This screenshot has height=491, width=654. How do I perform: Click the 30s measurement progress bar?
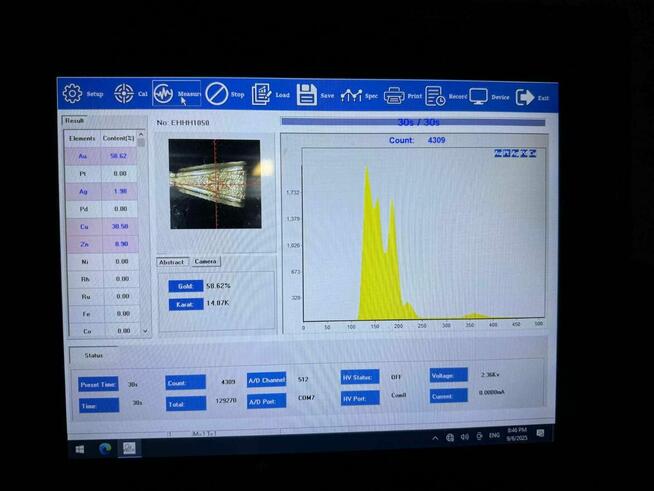click(413, 122)
